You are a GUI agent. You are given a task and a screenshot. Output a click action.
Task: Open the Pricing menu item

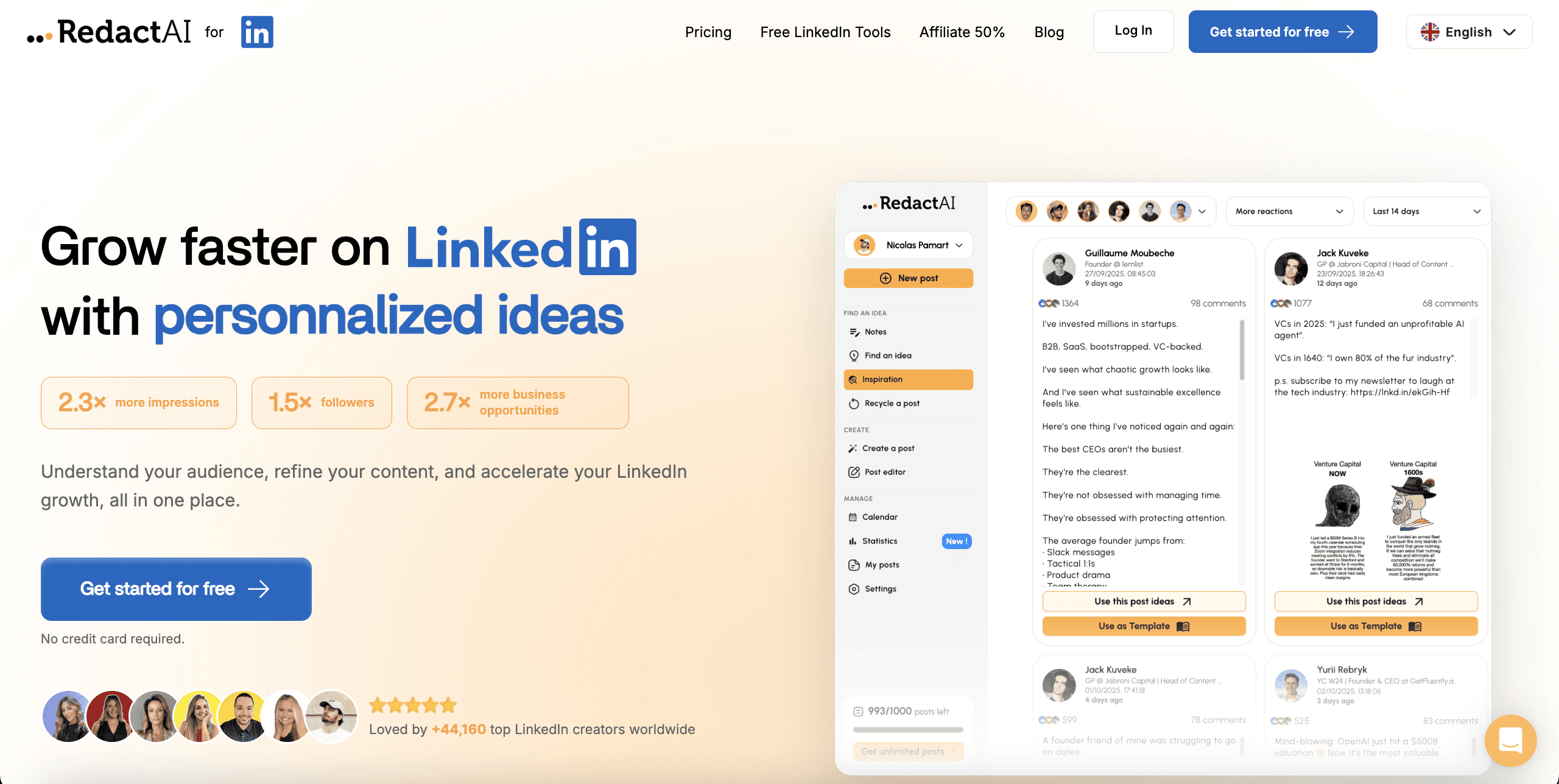pos(708,32)
